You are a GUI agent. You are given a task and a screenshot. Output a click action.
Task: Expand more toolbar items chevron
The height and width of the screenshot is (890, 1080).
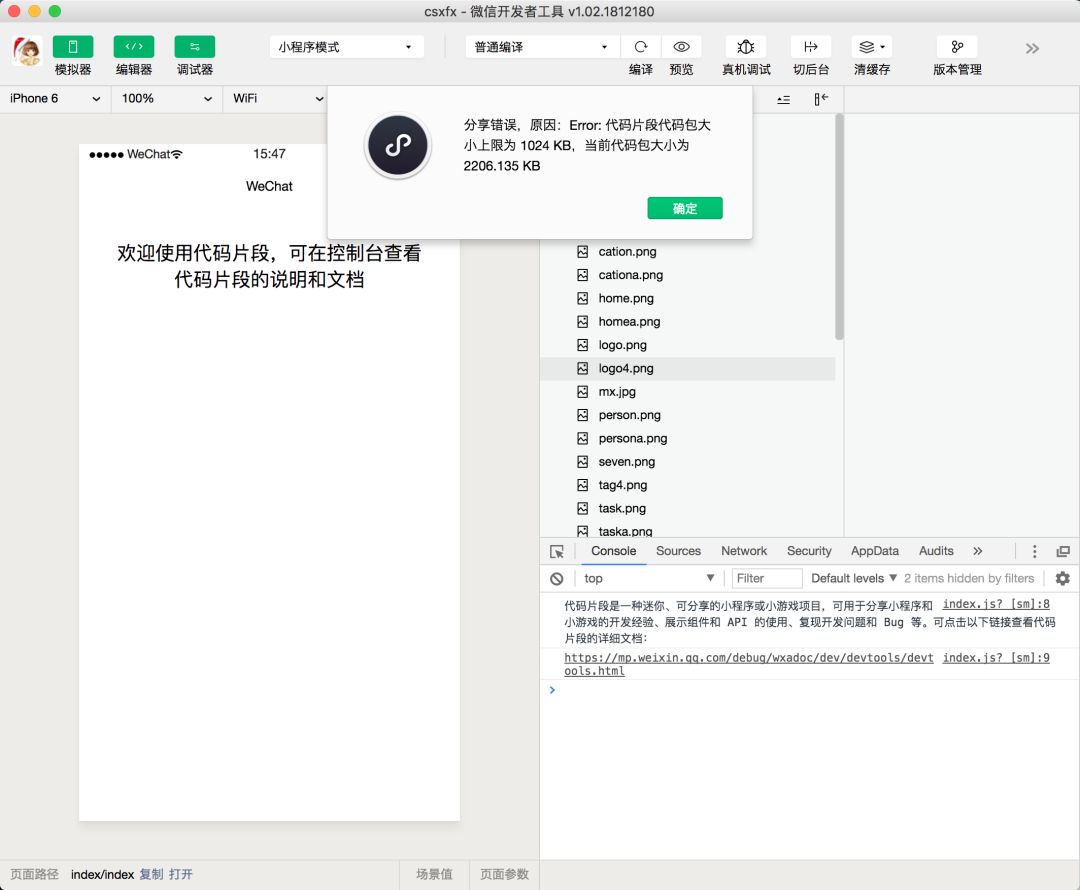pos(1032,48)
